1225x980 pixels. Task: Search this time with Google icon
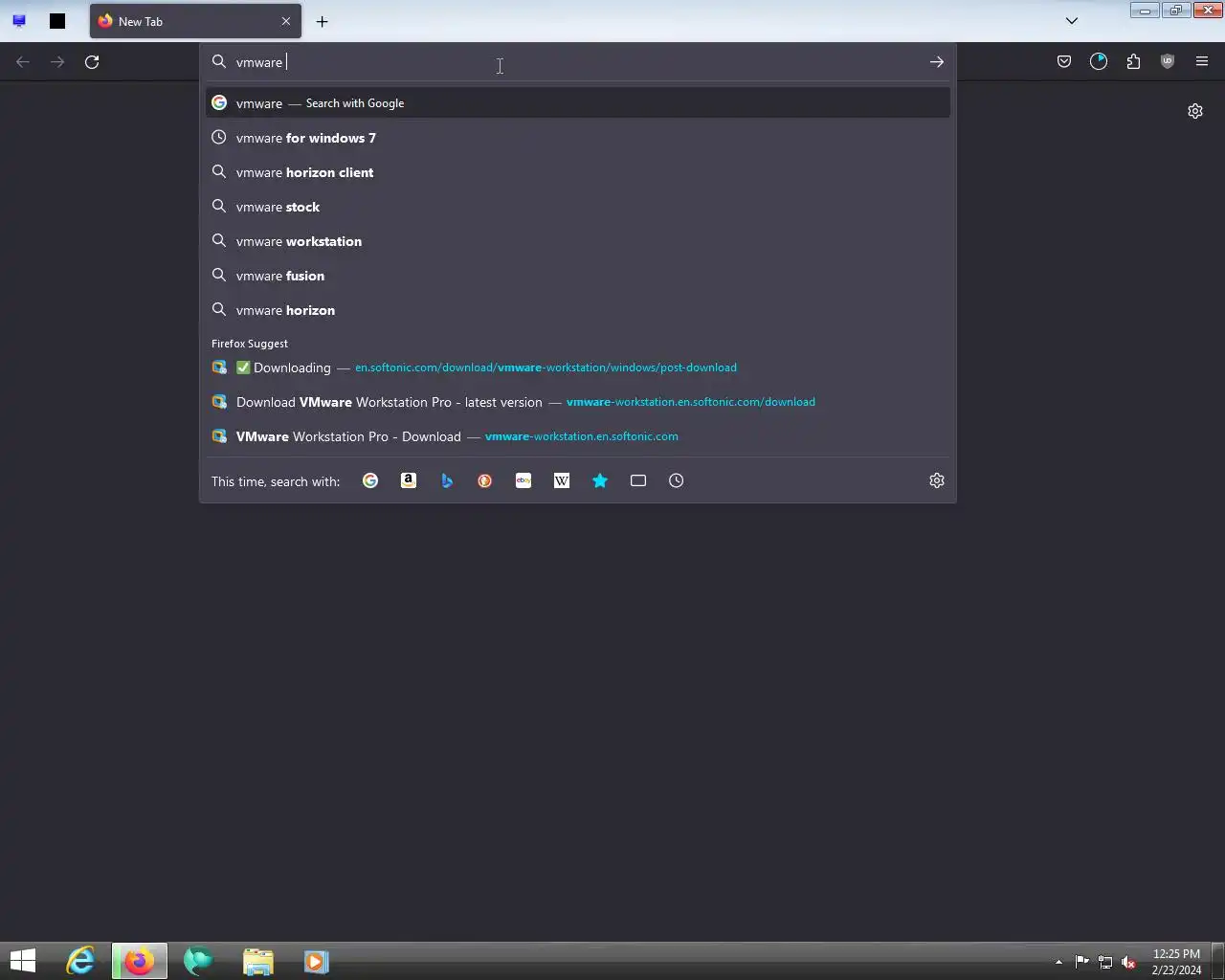[x=370, y=481]
